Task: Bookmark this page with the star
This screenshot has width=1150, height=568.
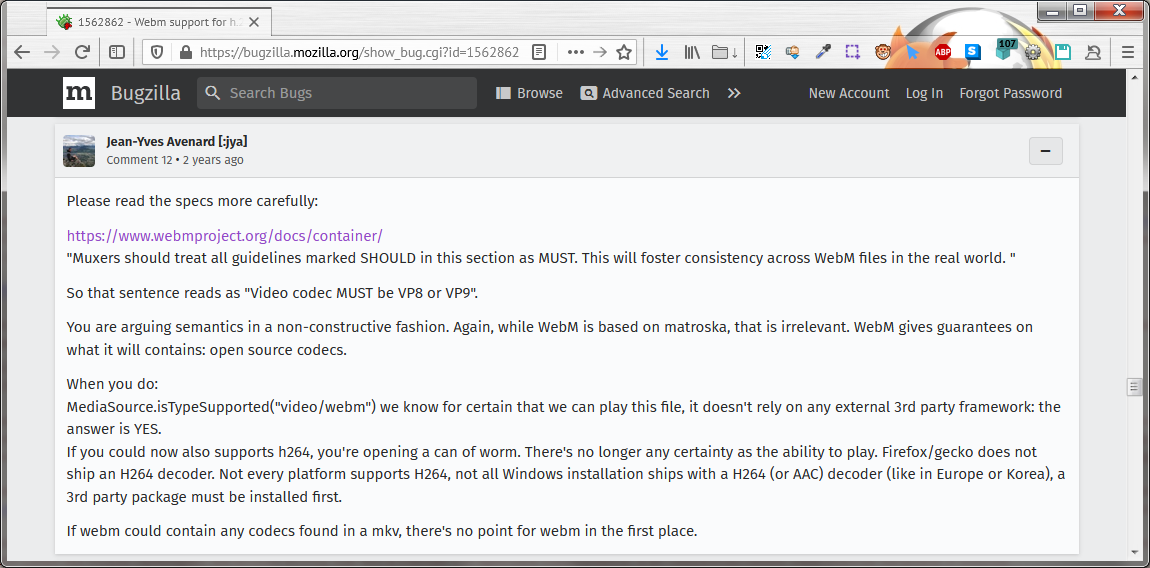Action: coord(624,52)
